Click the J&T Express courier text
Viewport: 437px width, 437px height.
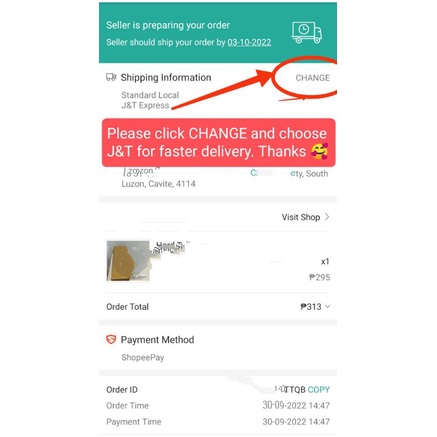coord(145,105)
